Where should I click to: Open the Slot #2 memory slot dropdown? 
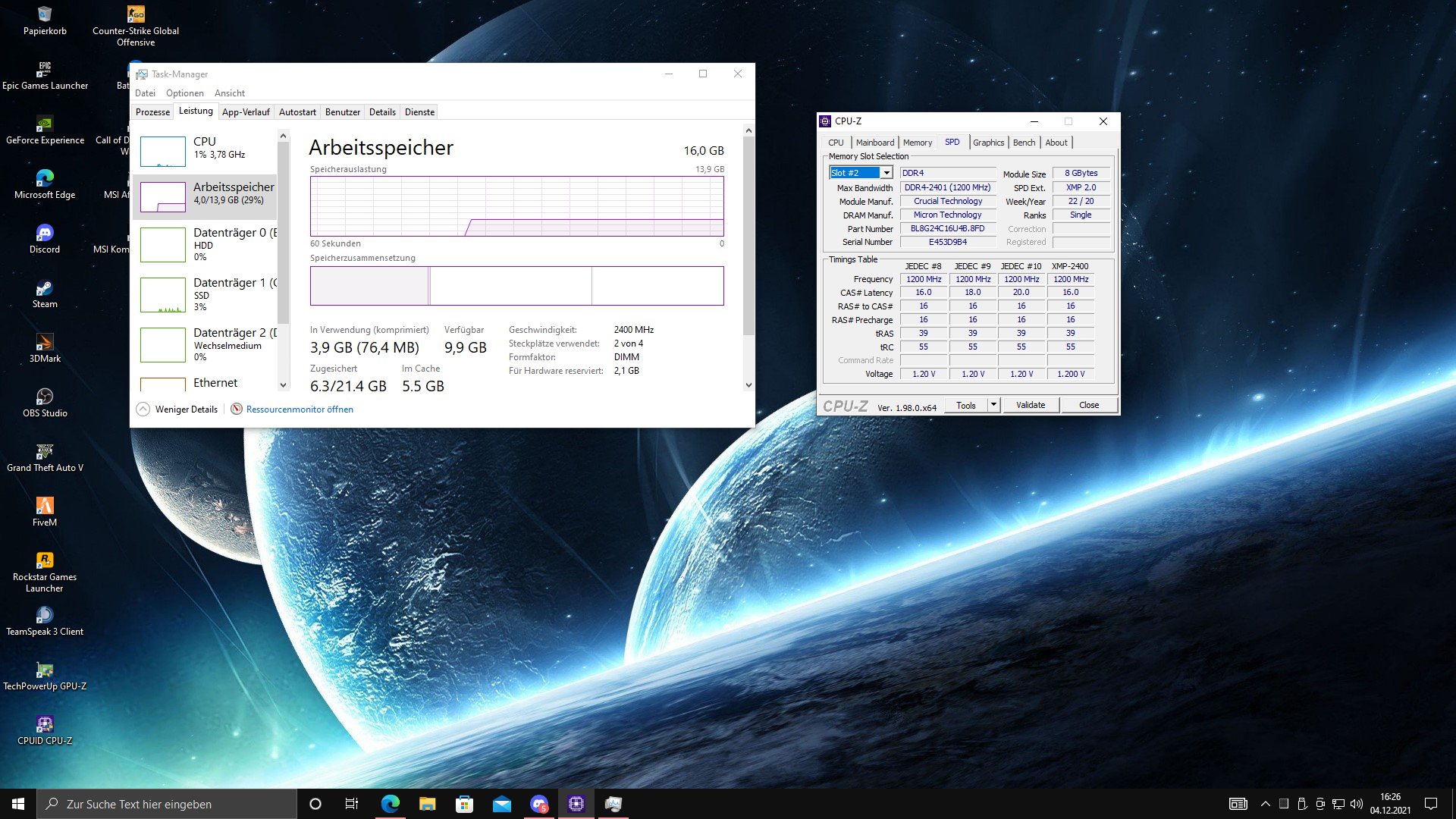pos(886,173)
